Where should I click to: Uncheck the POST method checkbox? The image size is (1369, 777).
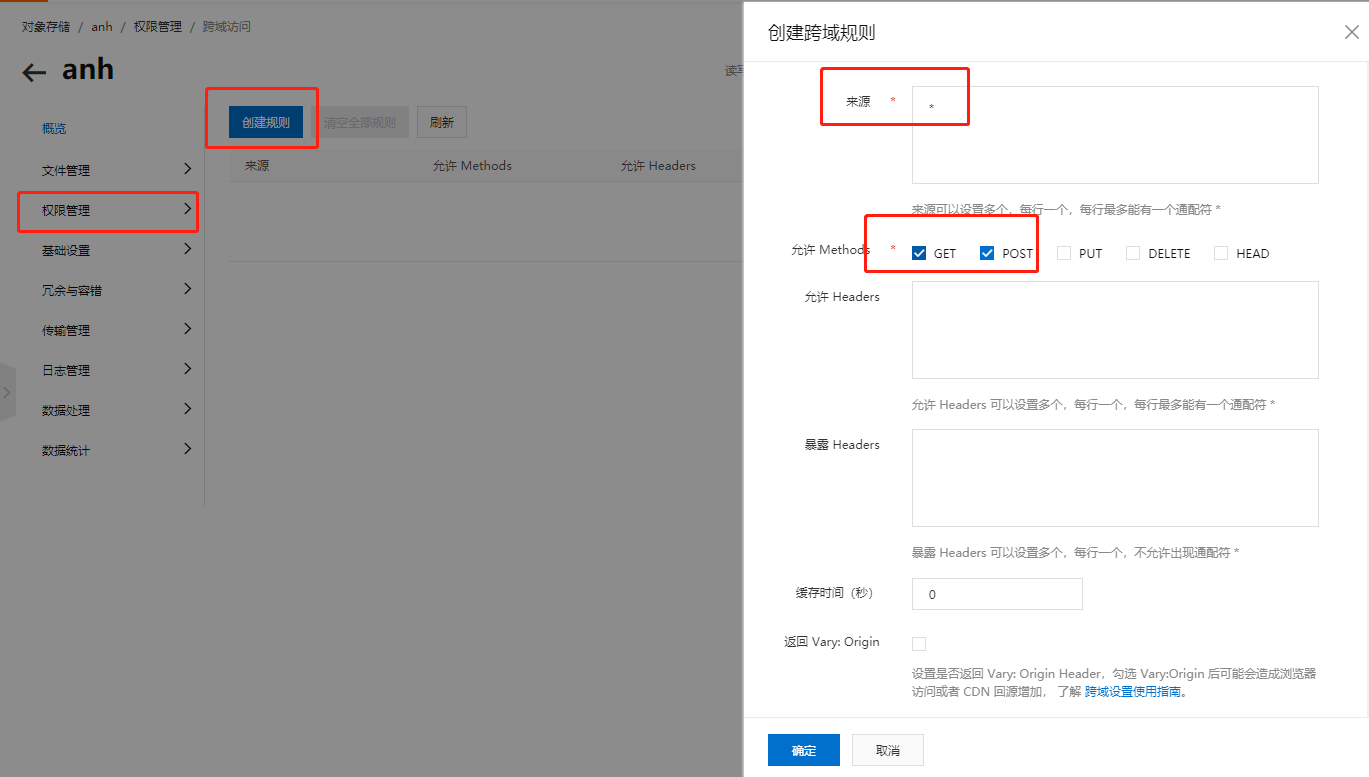(988, 252)
